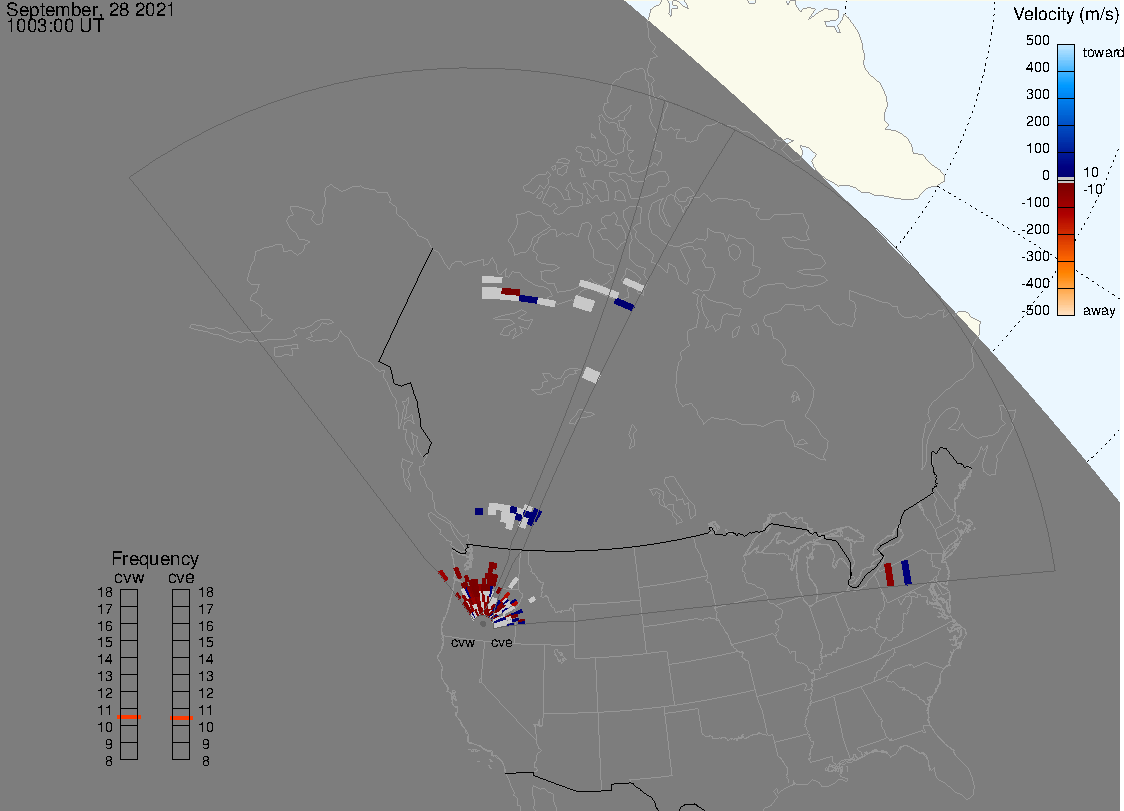This screenshot has height=811, width=1124.
Task: Click the date label September, 28 2021
Action: click(x=90, y=11)
